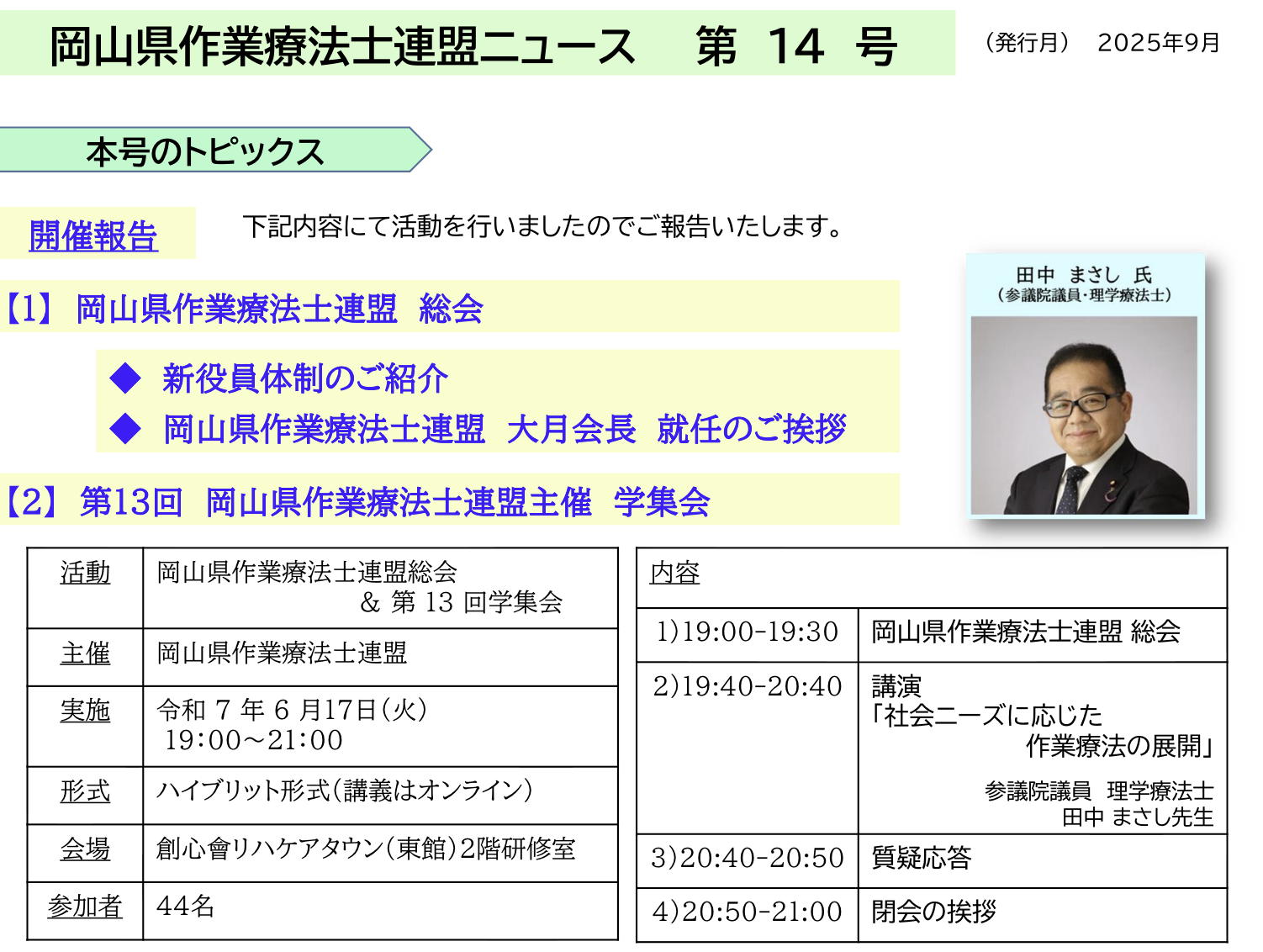Select the underlined 主催 table label
This screenshot has width=1263, height=952.
tap(85, 653)
